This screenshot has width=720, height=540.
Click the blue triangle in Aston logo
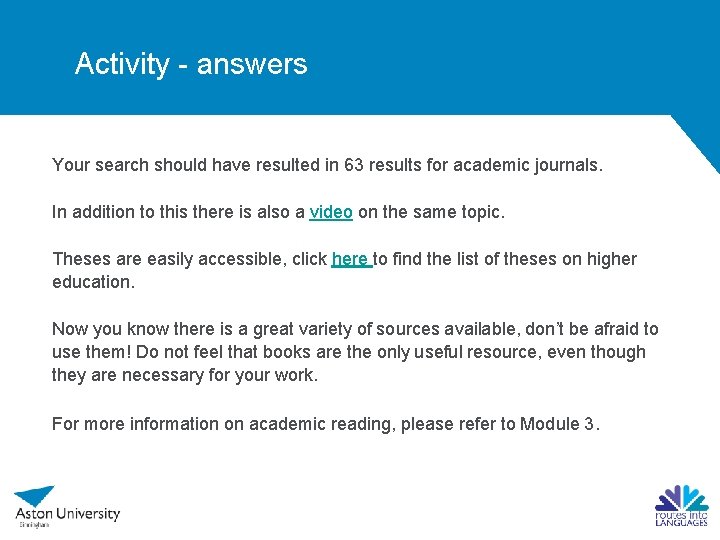(34, 496)
